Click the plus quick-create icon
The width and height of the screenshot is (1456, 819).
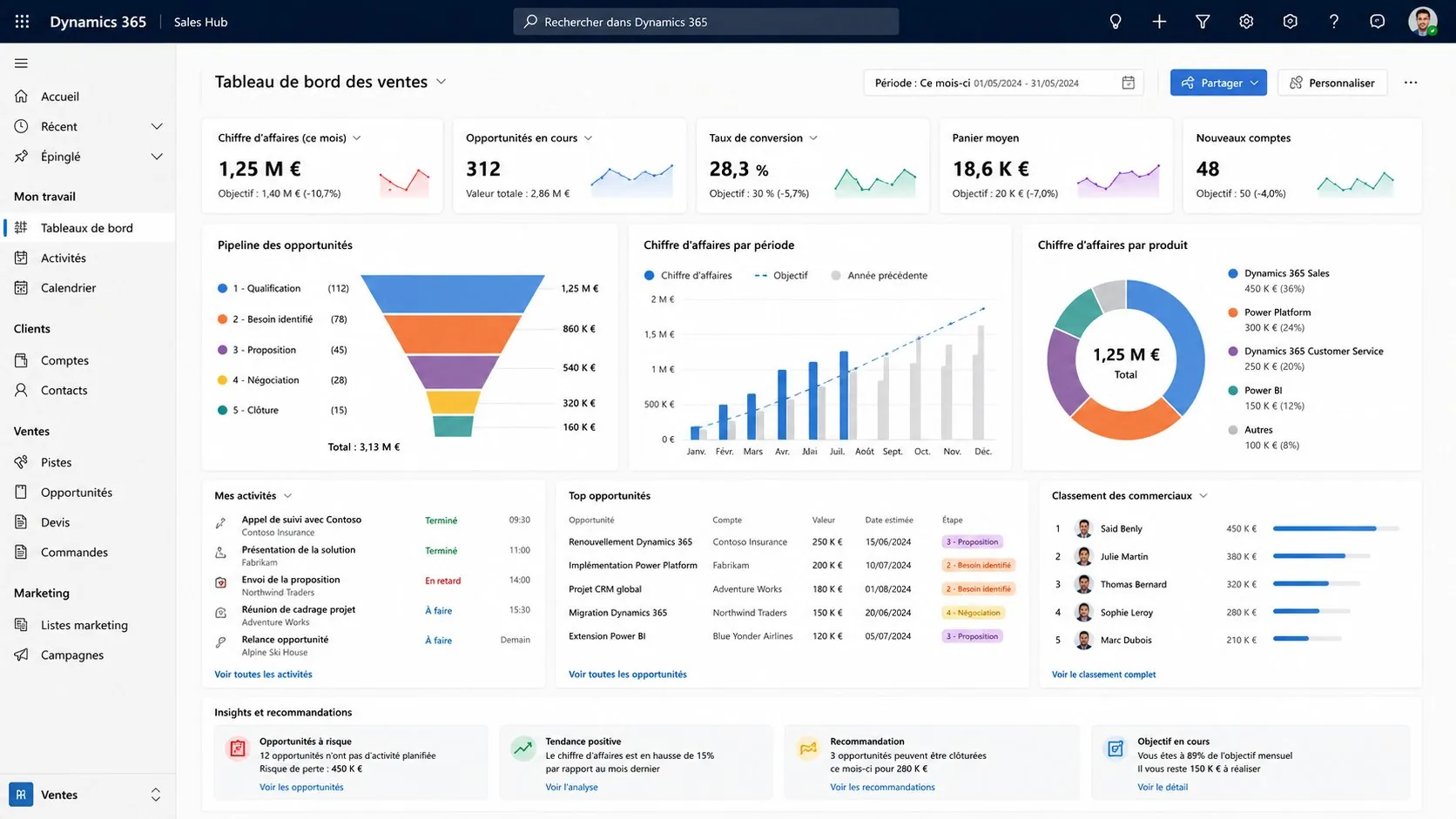(1159, 22)
